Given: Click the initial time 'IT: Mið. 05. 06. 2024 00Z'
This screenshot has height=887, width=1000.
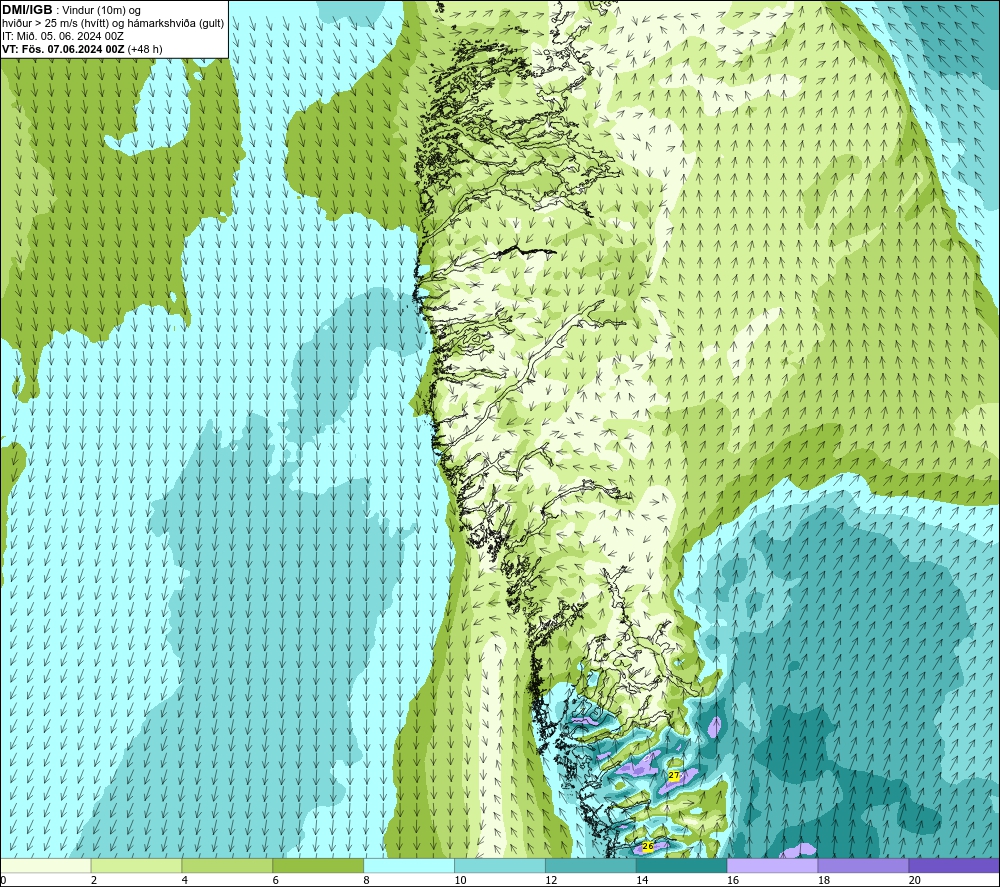Looking at the screenshot, I should pos(62,36).
